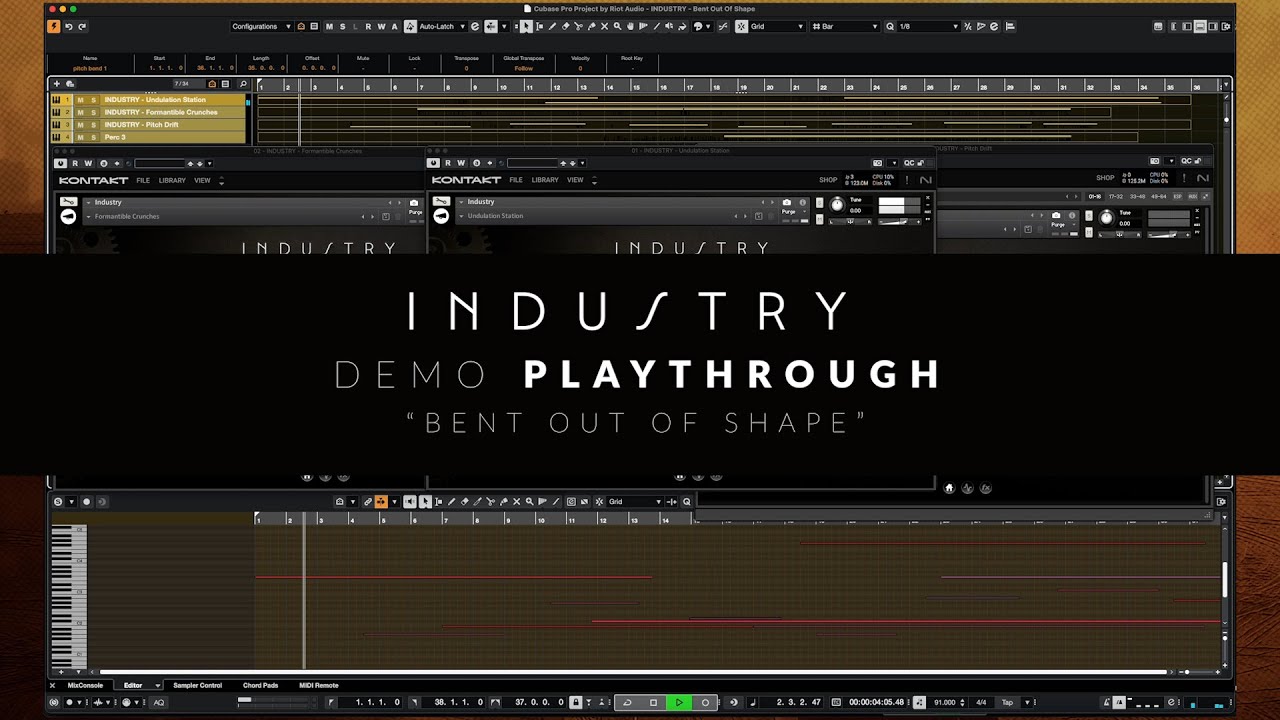
Task: Open the Grid dropdown in key editor toolbar
Action: (635, 501)
